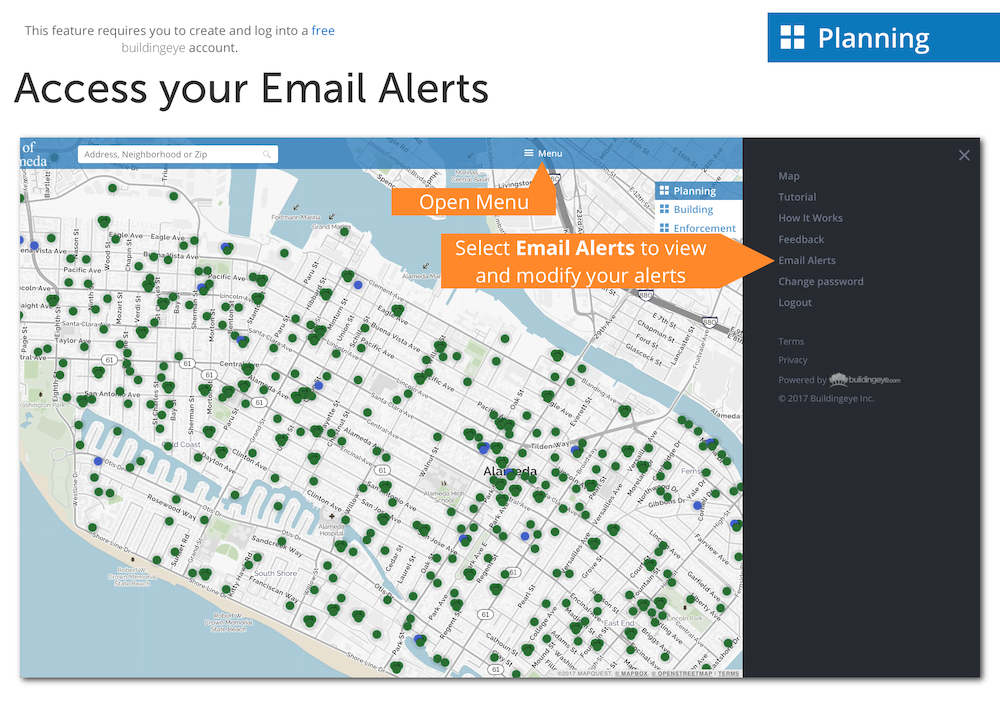Click the Washington Park label on the map
Viewport: 1000px width, 715px height.
(x=42, y=405)
